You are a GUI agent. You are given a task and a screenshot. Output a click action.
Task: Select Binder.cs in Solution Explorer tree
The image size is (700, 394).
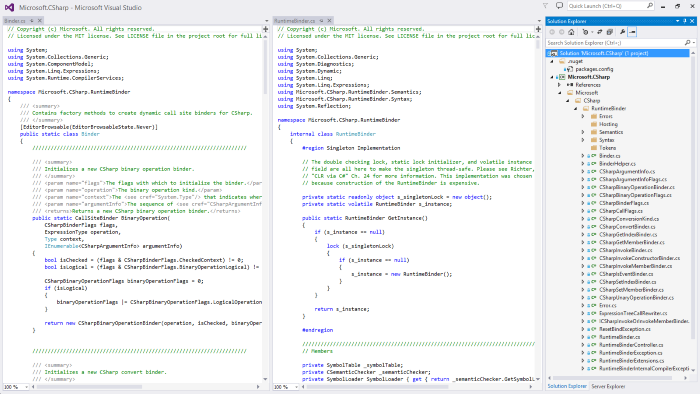pyautogui.click(x=609, y=156)
